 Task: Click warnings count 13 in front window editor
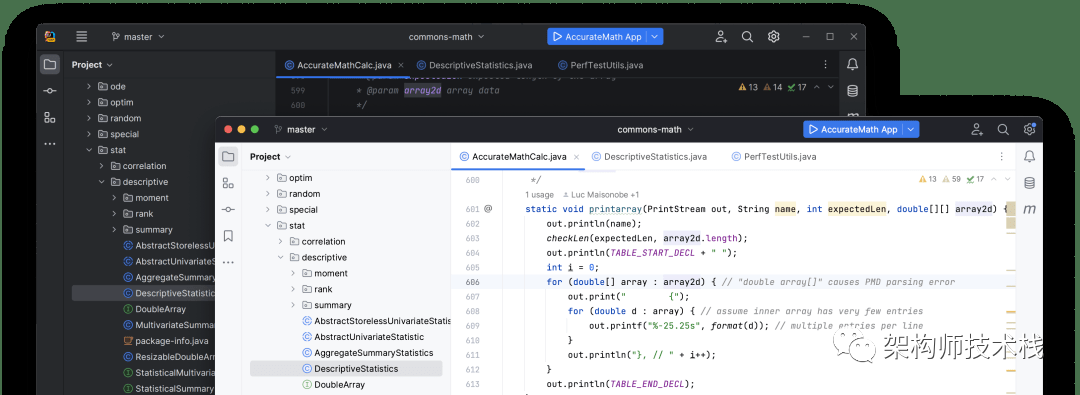click(x=928, y=179)
